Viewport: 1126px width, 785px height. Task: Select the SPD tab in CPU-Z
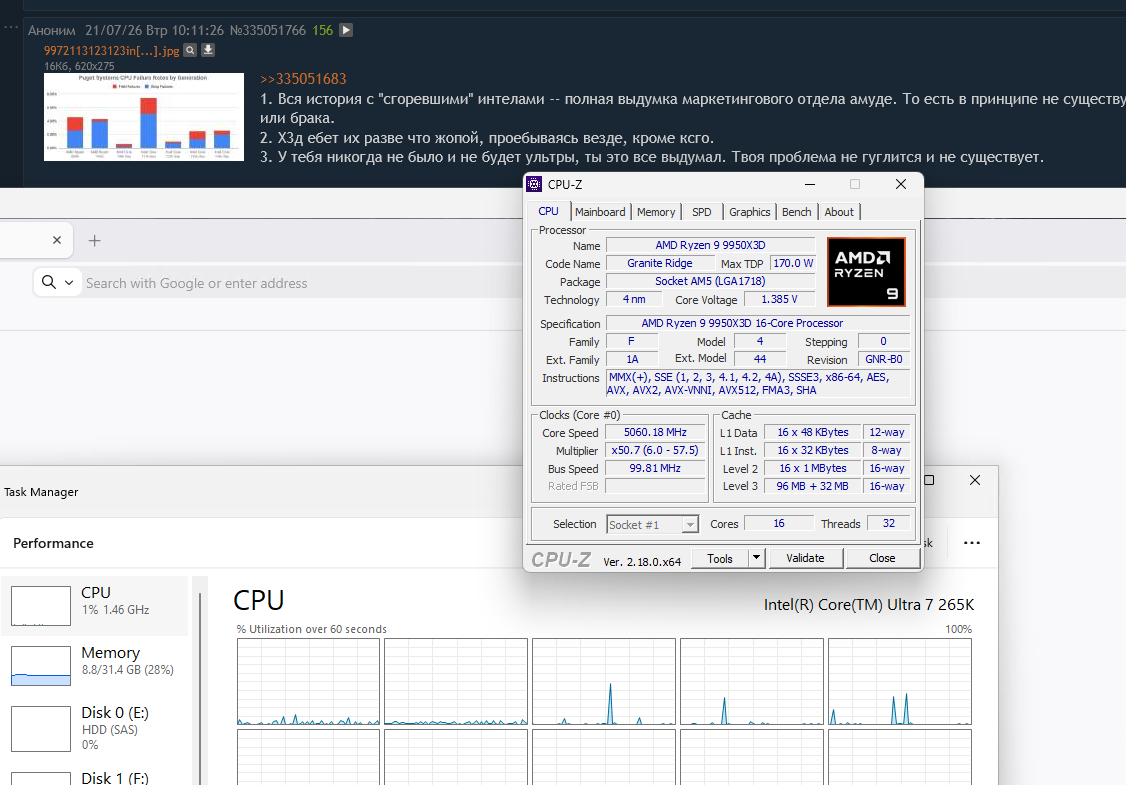702,212
